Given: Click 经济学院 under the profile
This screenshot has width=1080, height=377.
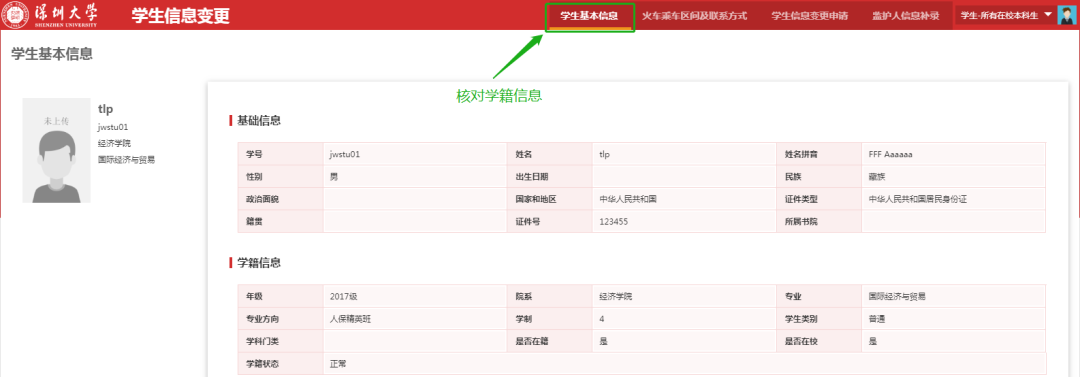Looking at the screenshot, I should tap(114, 143).
